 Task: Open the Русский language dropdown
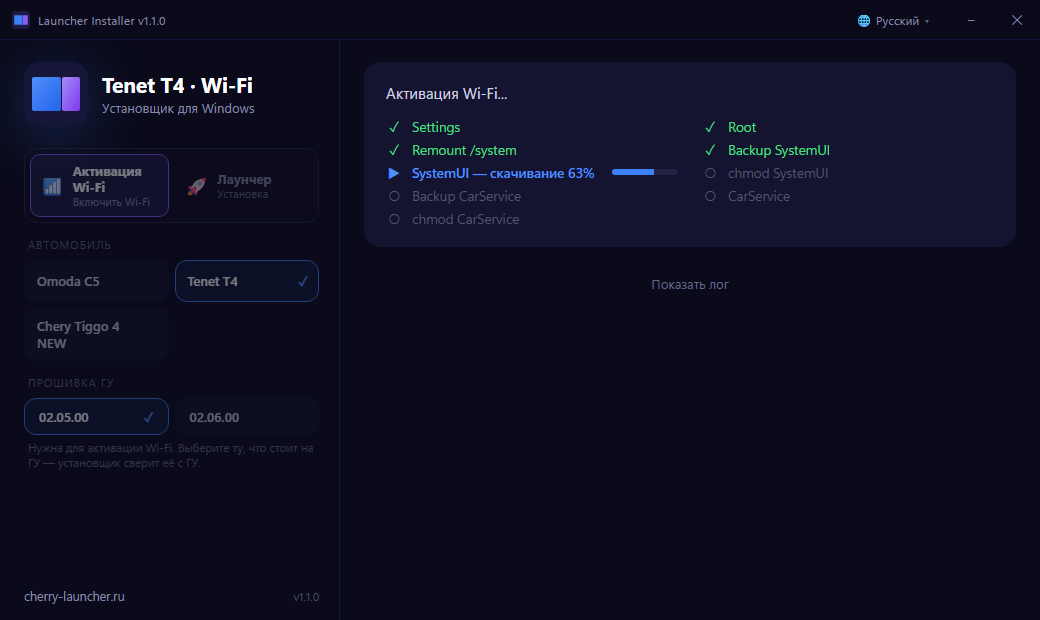(893, 21)
